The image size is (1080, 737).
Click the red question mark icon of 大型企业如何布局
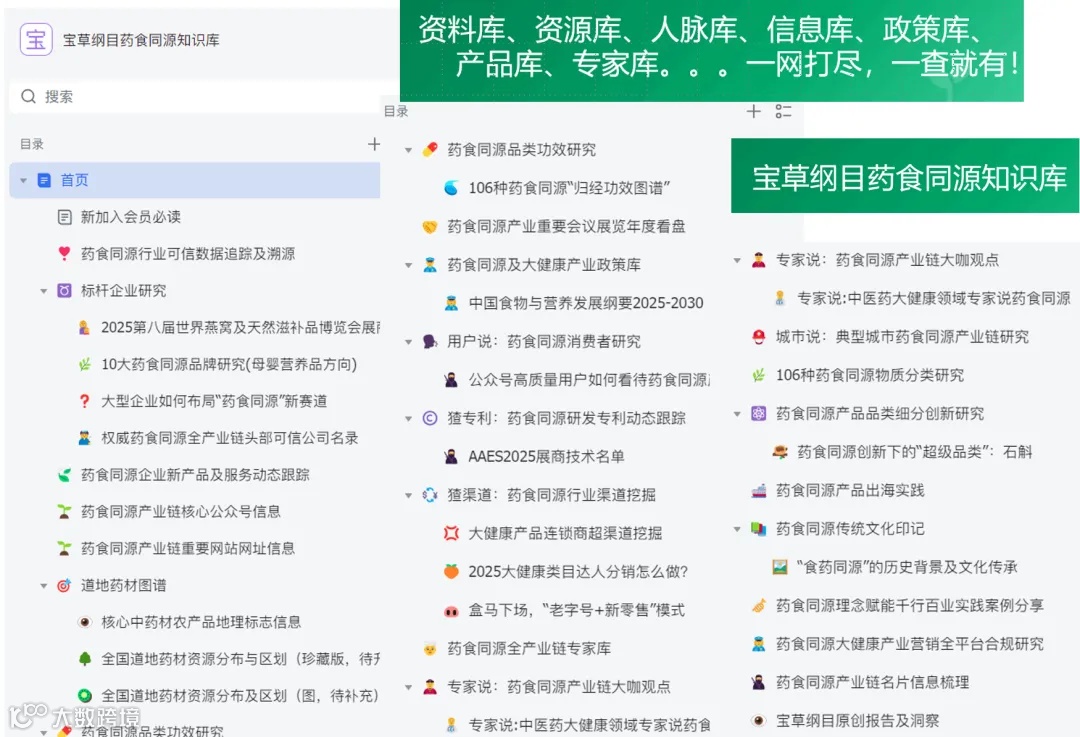85,401
